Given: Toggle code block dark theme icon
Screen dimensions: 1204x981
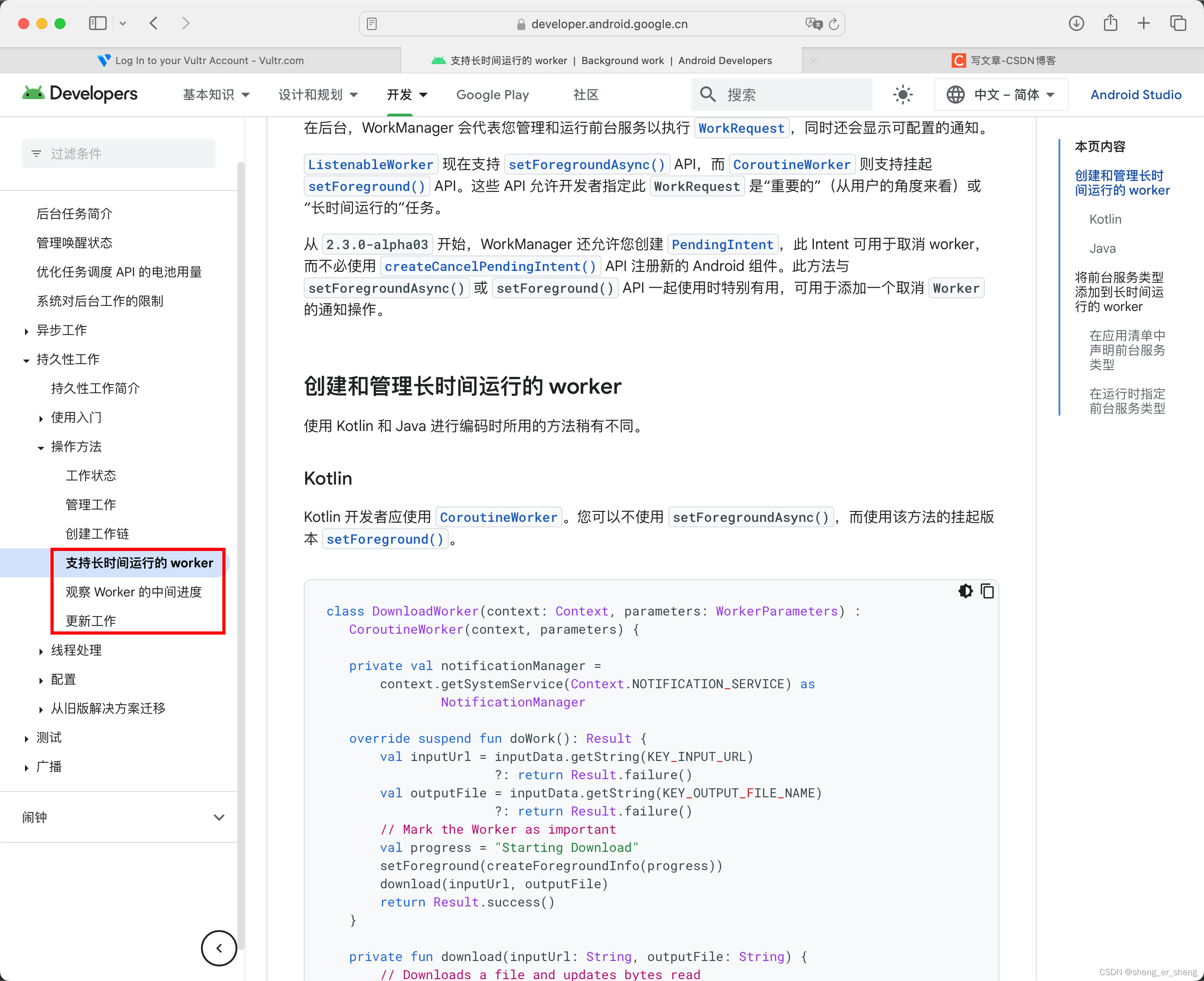Looking at the screenshot, I should pos(965,591).
